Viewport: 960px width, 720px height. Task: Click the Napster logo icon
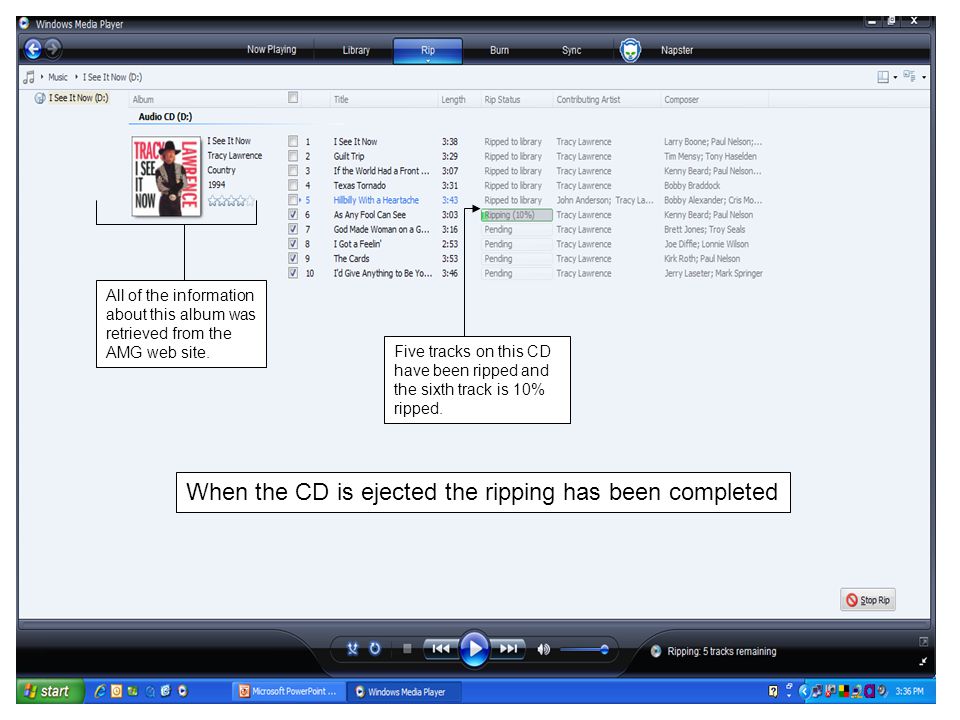coord(630,50)
